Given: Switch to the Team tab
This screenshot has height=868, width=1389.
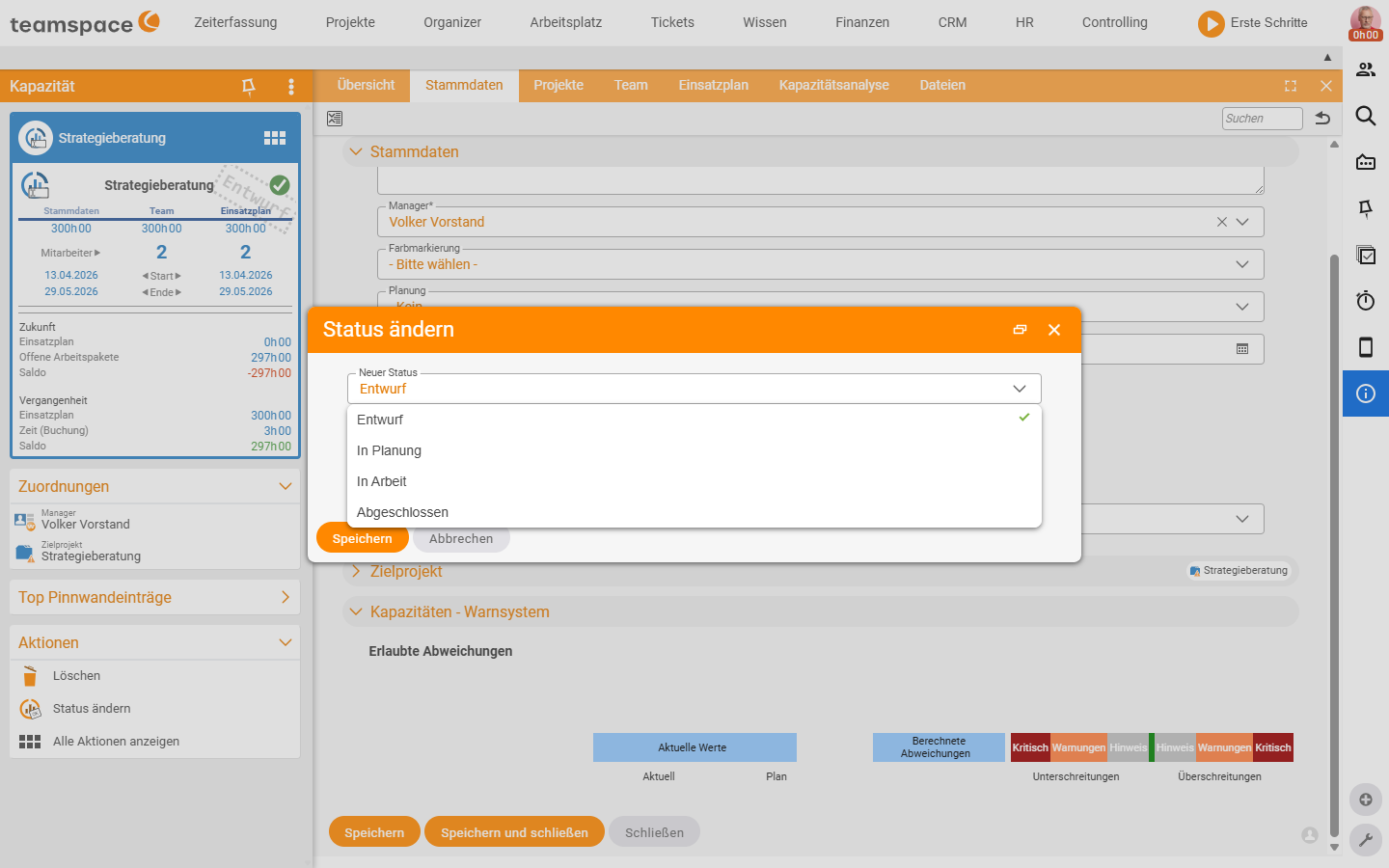Looking at the screenshot, I should pyautogui.click(x=631, y=86).
